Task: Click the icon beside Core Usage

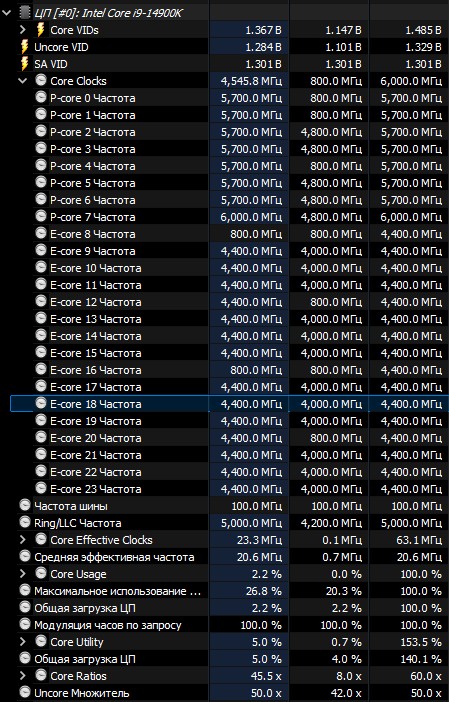Action: pyautogui.click(x=41, y=574)
